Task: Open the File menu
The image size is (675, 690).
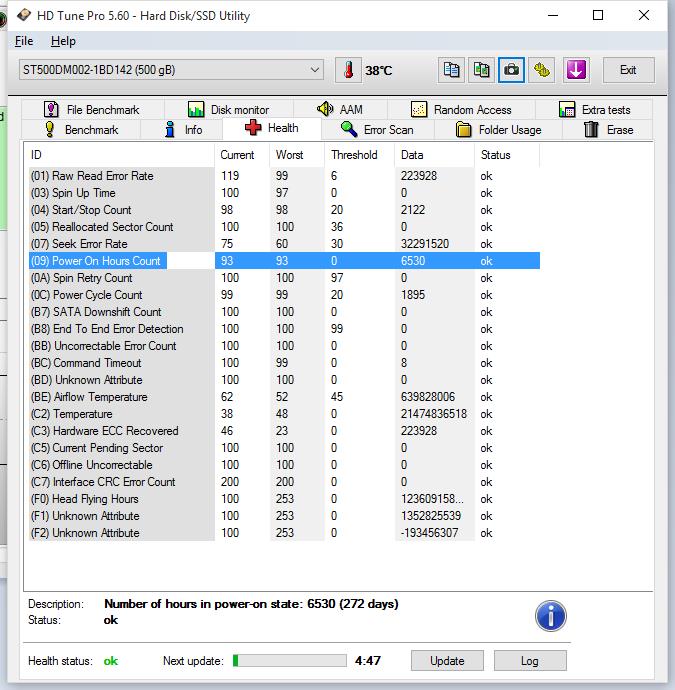Action: click(24, 41)
